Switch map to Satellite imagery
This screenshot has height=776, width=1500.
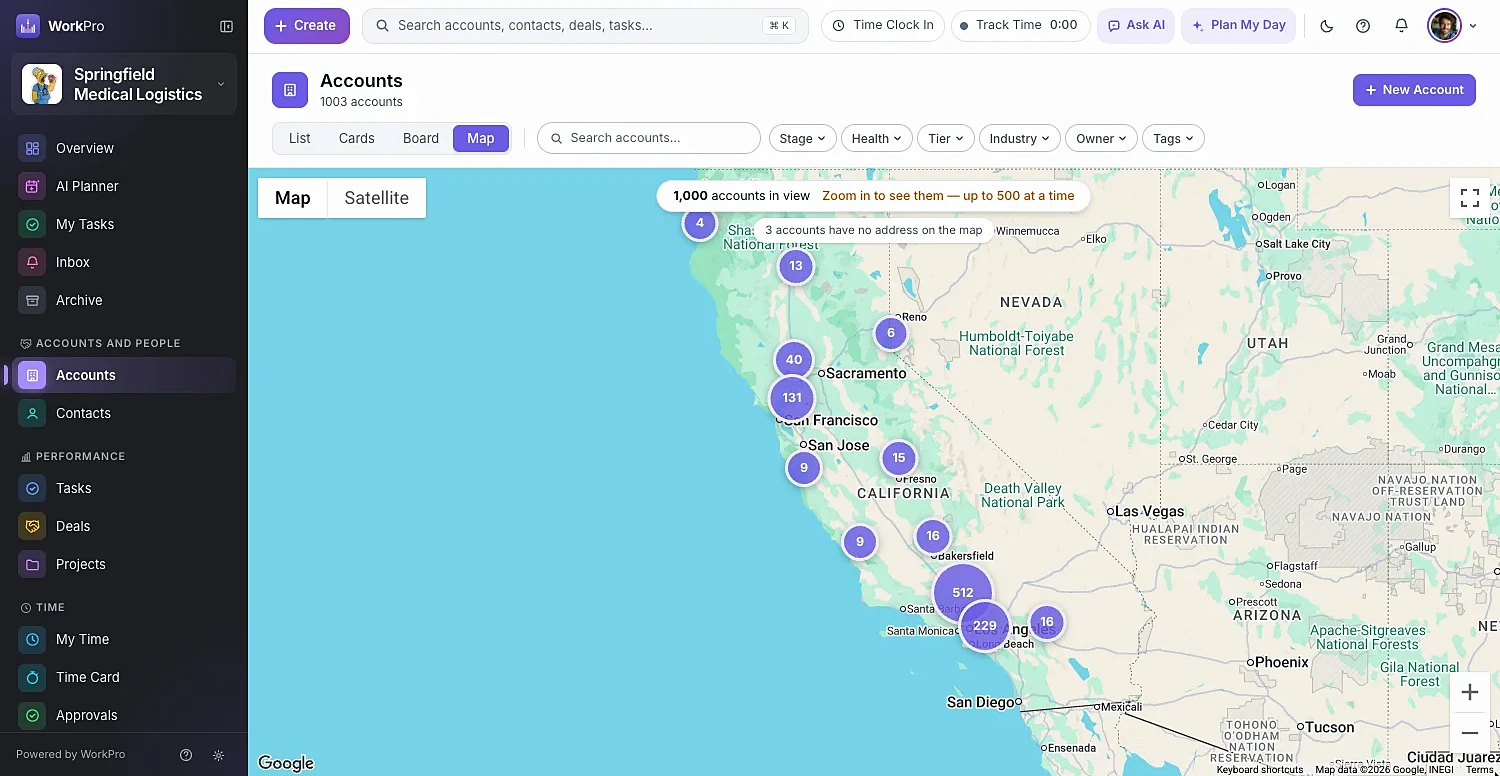(x=377, y=198)
